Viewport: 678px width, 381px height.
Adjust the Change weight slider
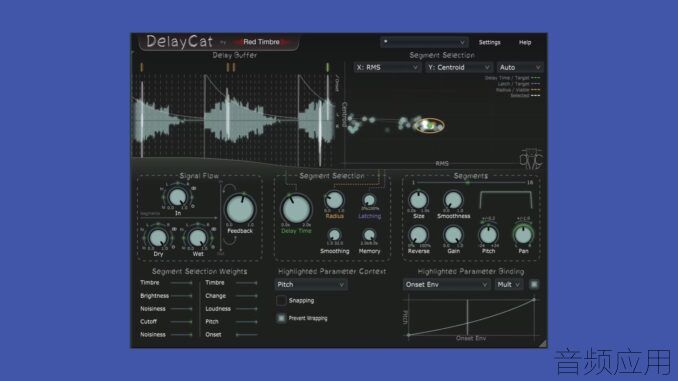pos(247,296)
